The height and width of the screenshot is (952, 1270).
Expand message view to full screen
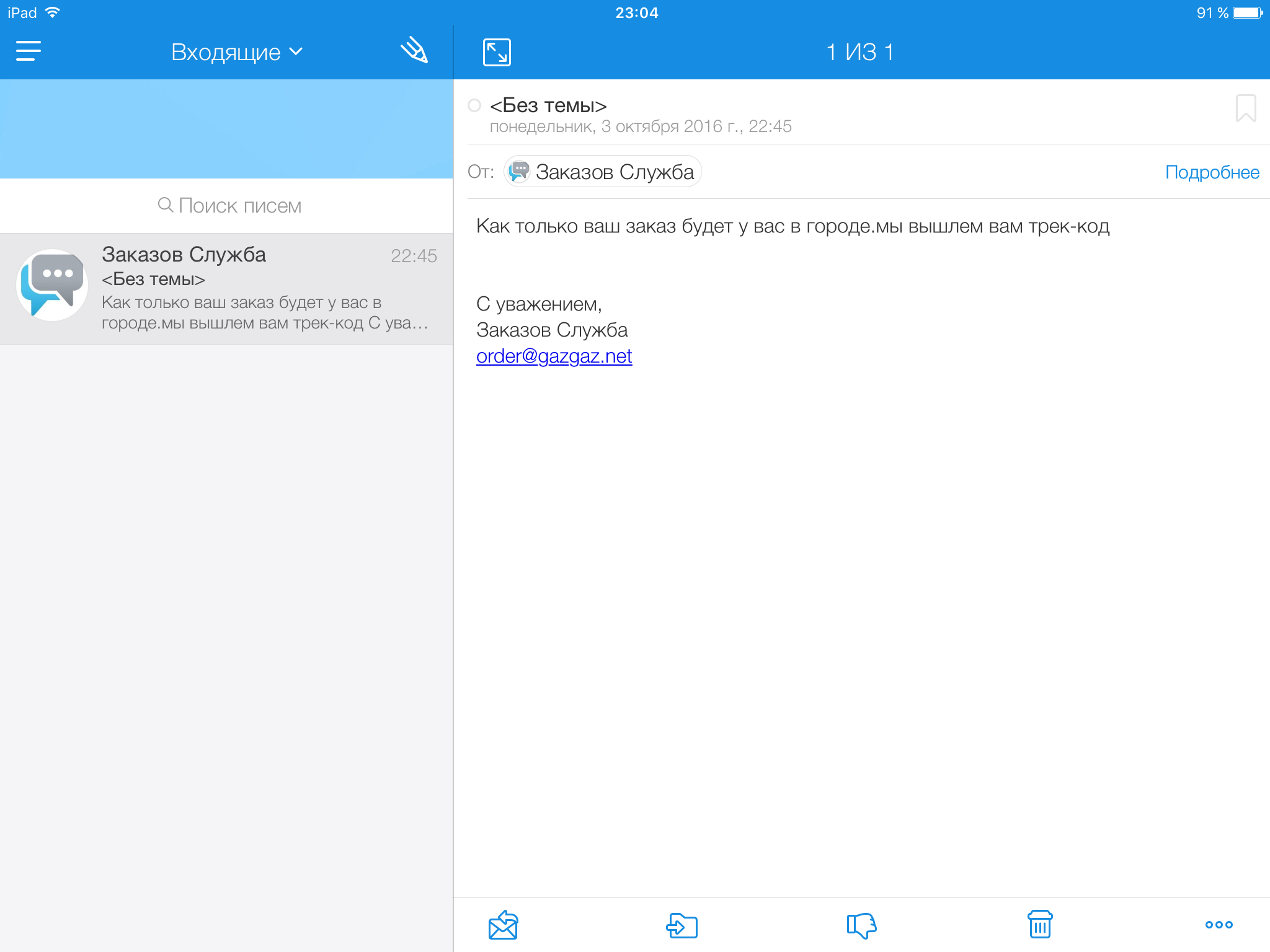coord(497,52)
